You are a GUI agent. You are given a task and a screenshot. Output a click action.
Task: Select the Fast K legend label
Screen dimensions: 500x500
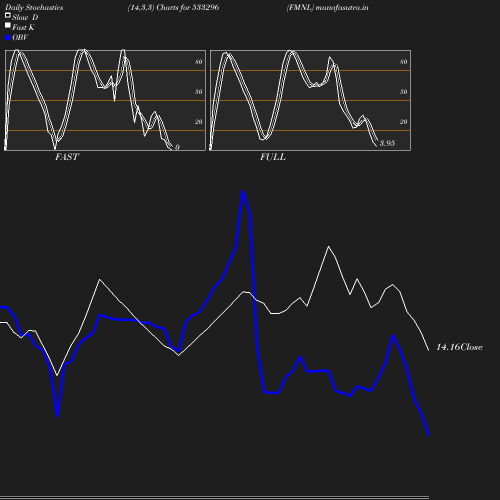(23, 28)
